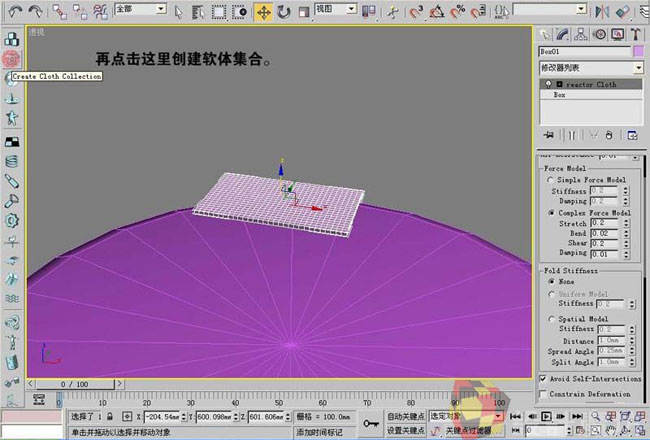This screenshot has width=650, height=440.
Task: Click the Stretch value field
Action: 604,223
